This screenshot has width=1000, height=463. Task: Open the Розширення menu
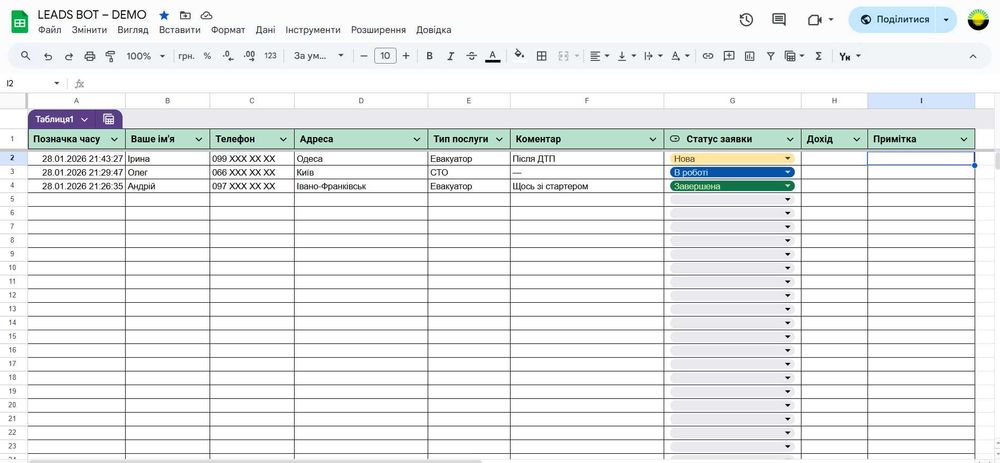coord(378,30)
